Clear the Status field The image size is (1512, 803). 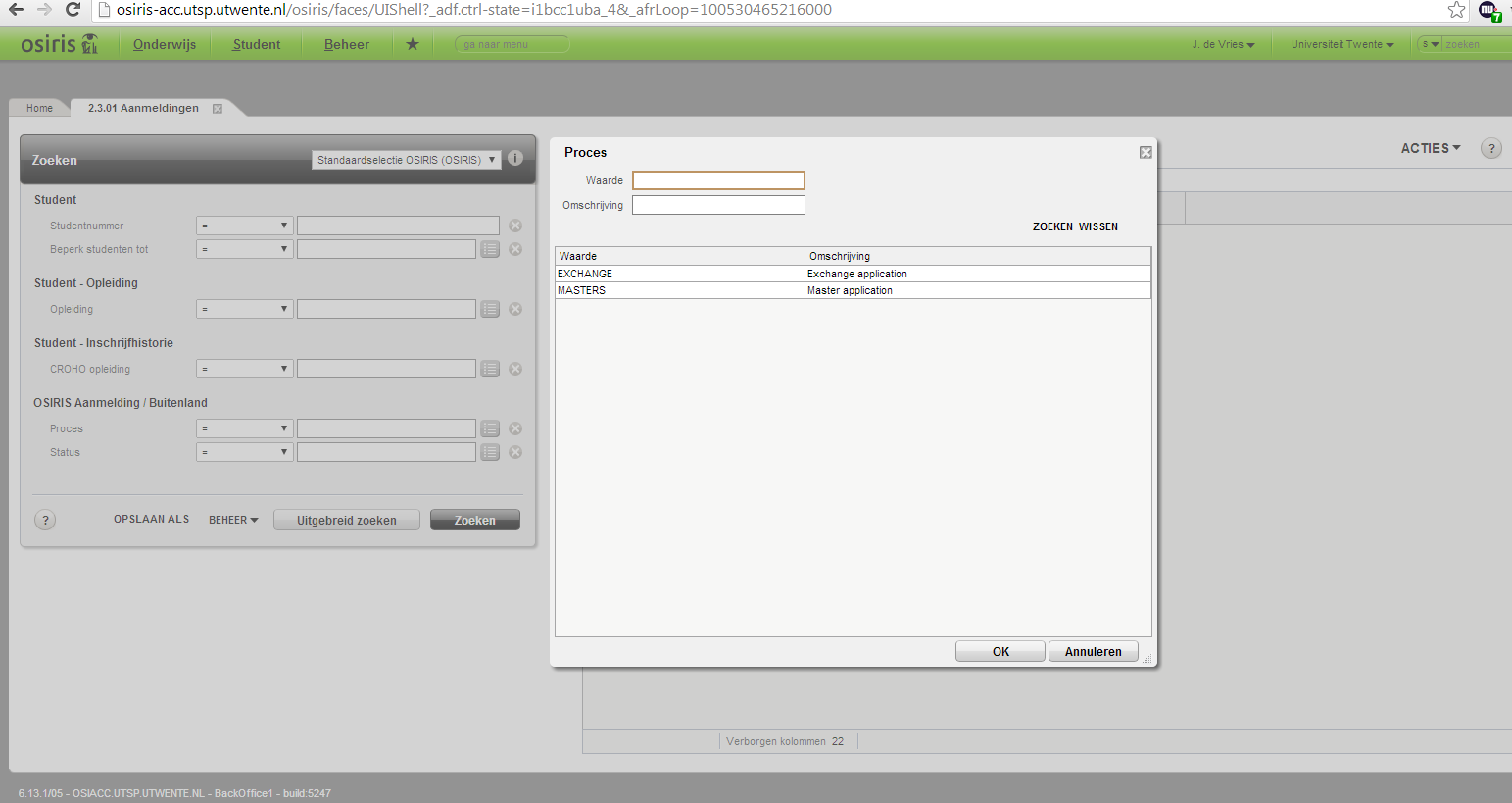[515, 452]
